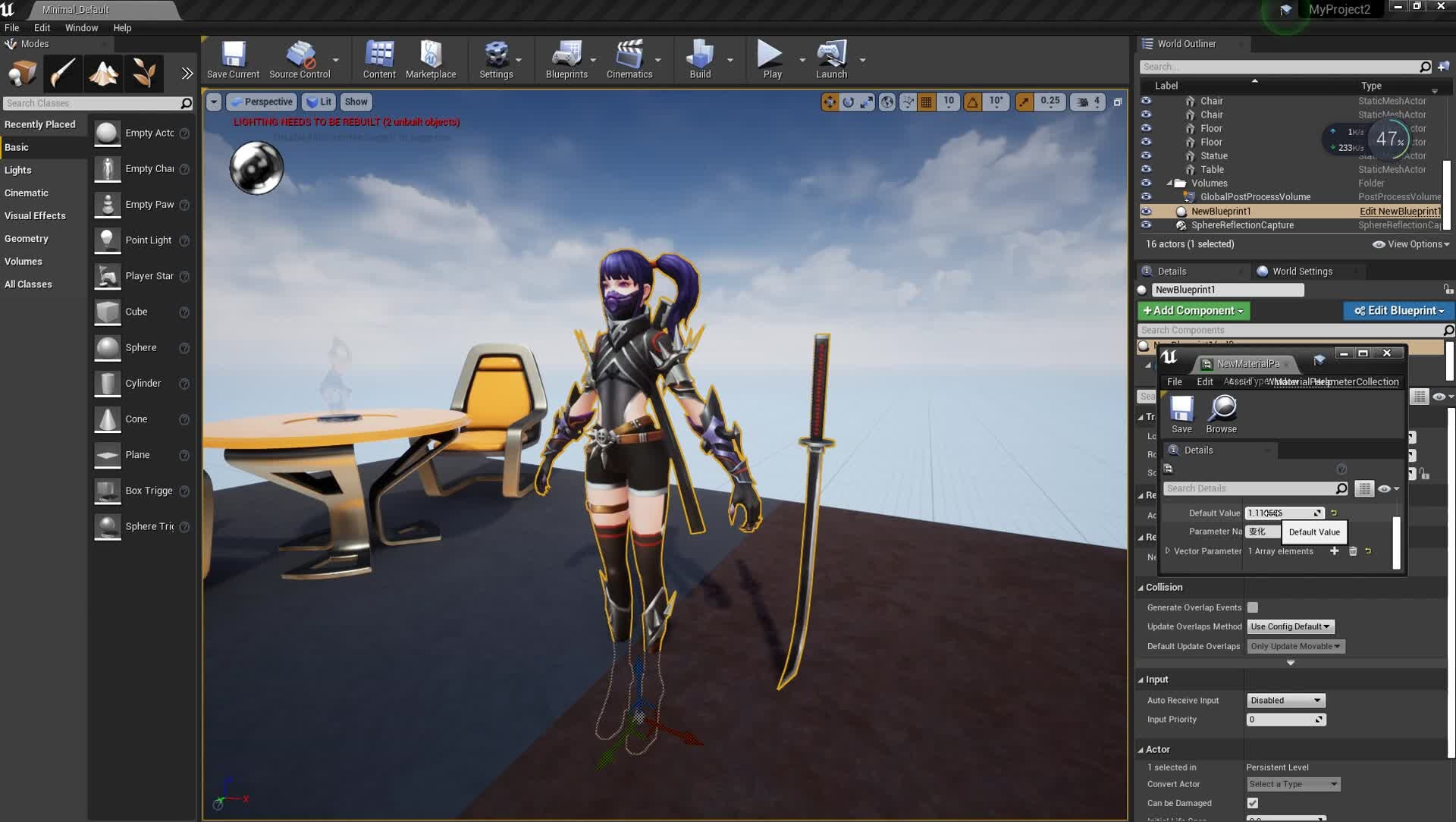Click the Search Classes input field
The width and height of the screenshot is (1456, 822).
(x=91, y=103)
